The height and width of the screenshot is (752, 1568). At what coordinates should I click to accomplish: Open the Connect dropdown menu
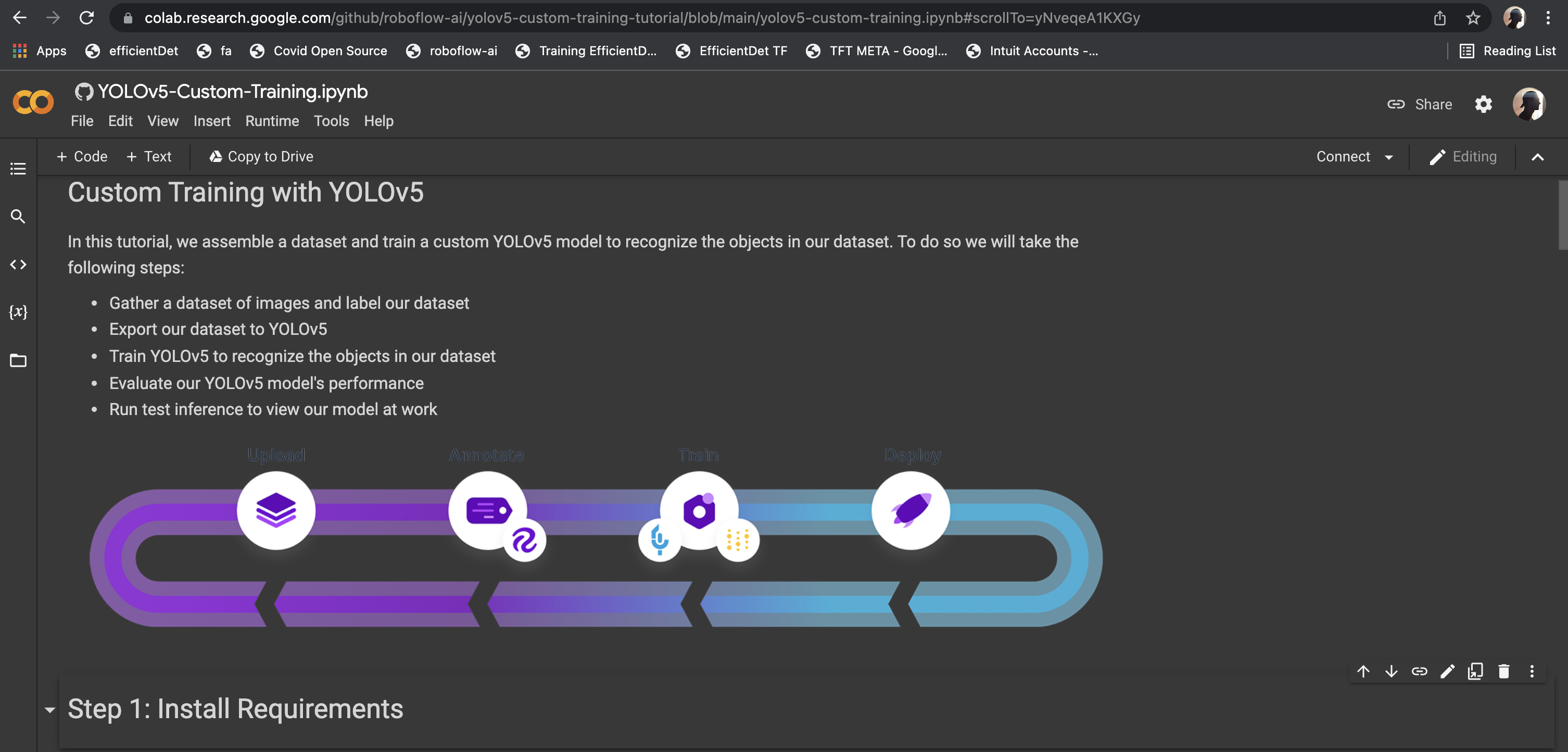coord(1355,156)
